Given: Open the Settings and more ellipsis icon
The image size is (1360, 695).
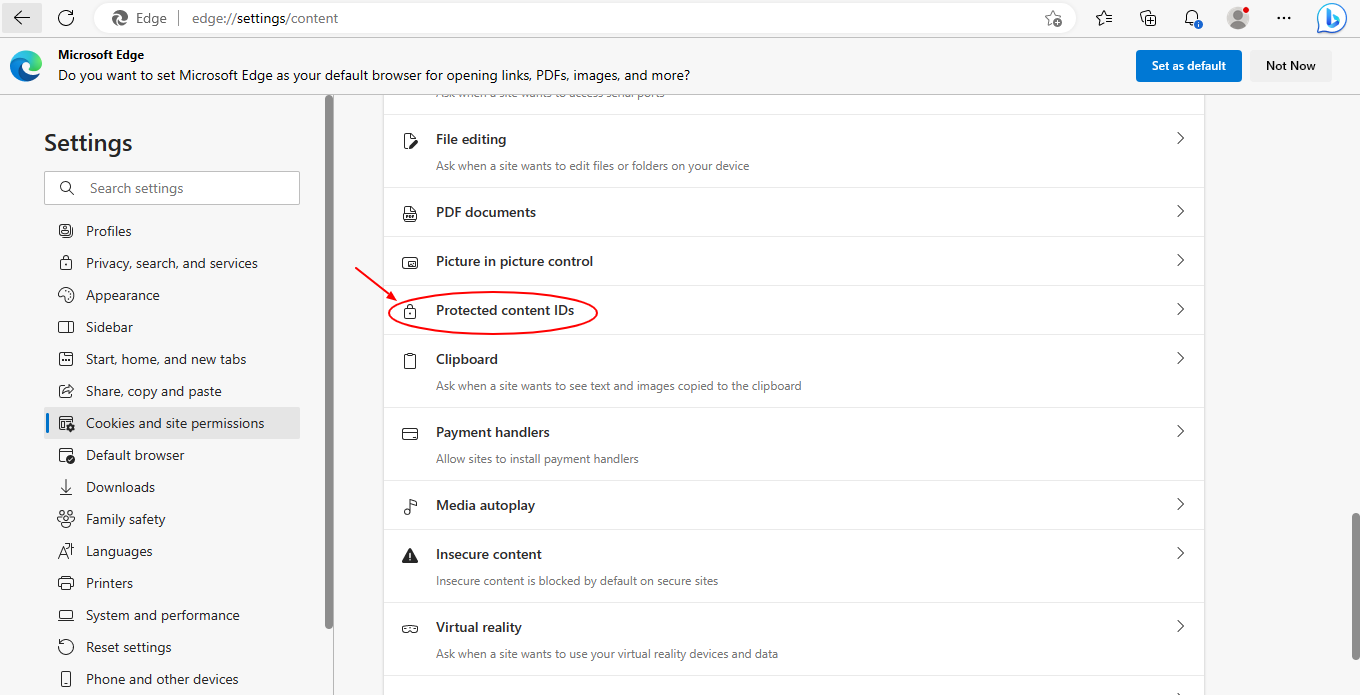Looking at the screenshot, I should click(1284, 17).
